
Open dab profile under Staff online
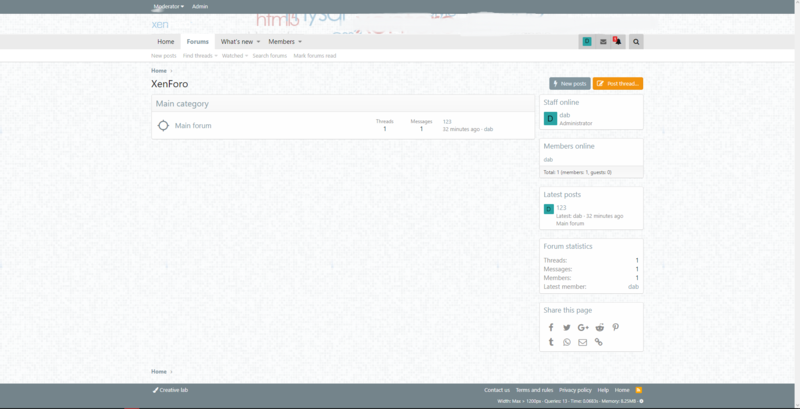click(x=565, y=115)
